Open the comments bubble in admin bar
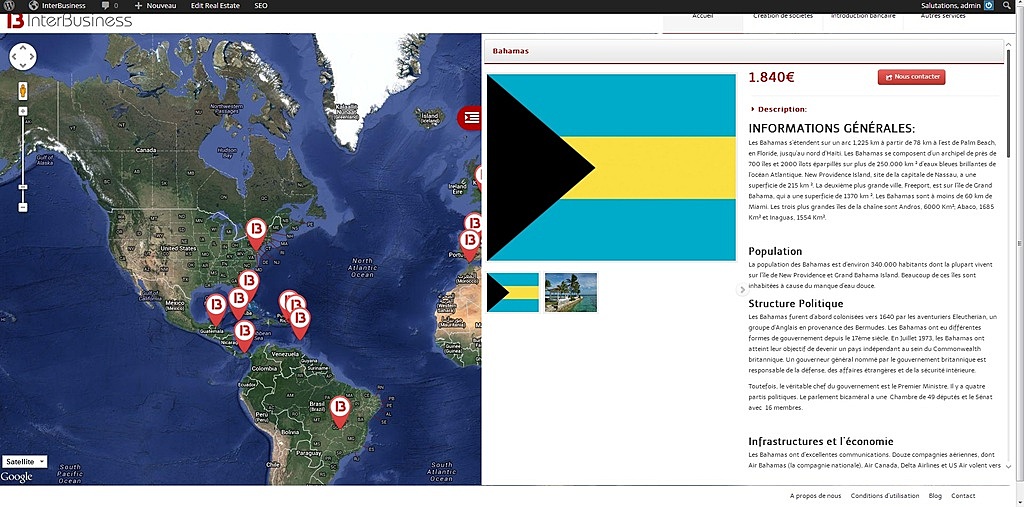The width and height of the screenshot is (1024, 507). tap(110, 5)
